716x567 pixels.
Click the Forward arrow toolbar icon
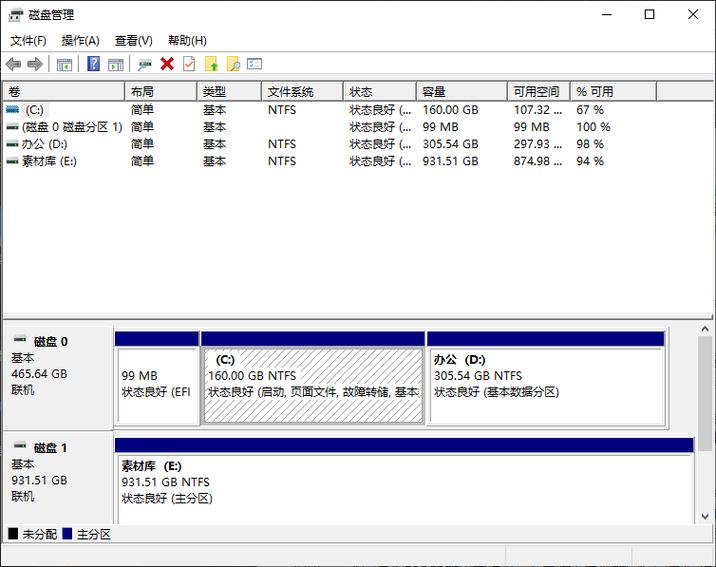point(35,64)
